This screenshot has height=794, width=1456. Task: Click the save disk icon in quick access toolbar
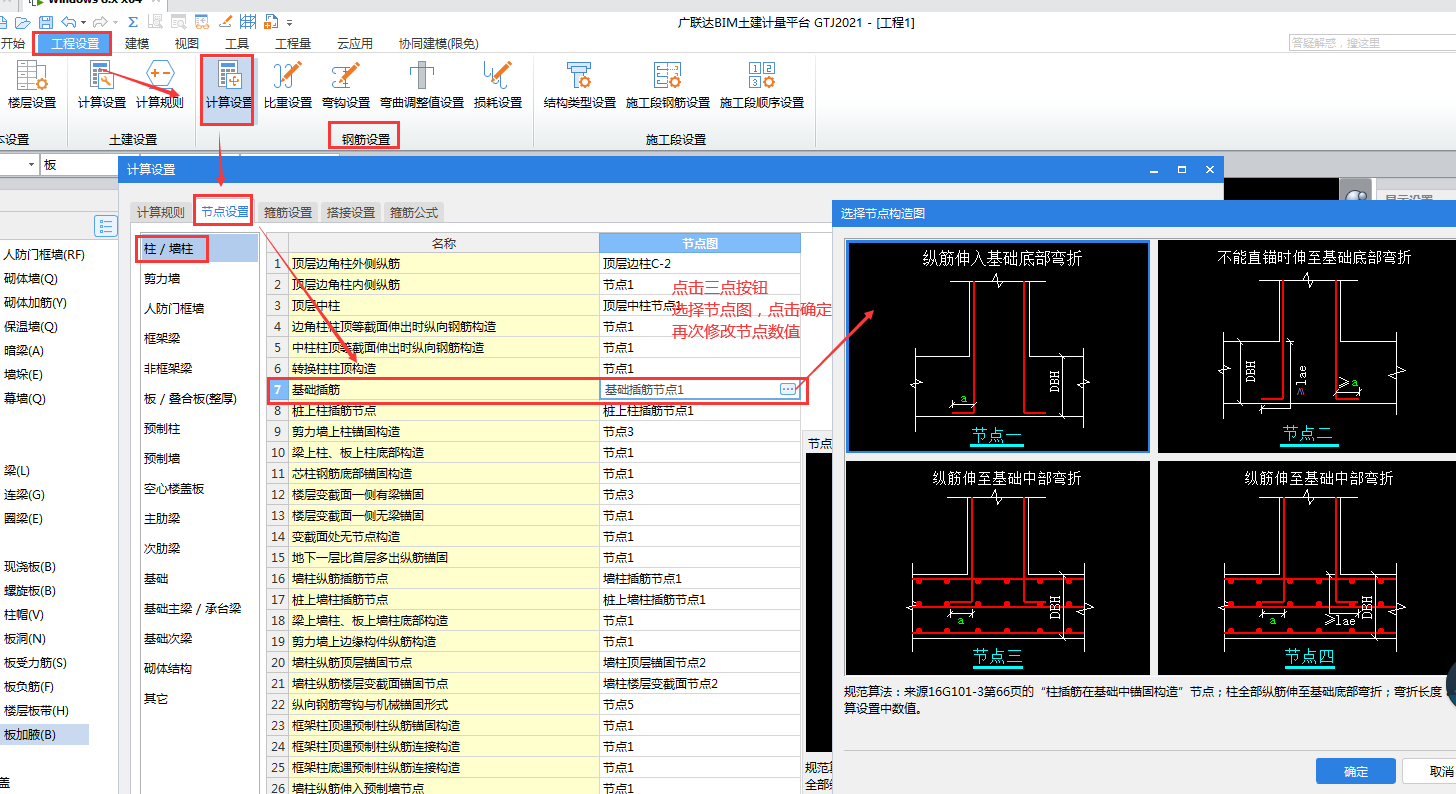tap(46, 21)
